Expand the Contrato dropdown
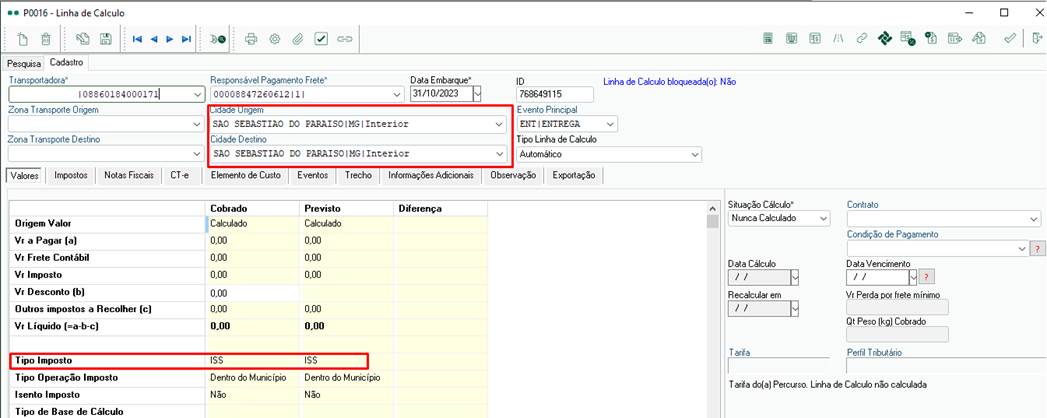The height and width of the screenshot is (418, 1047). (x=1034, y=218)
